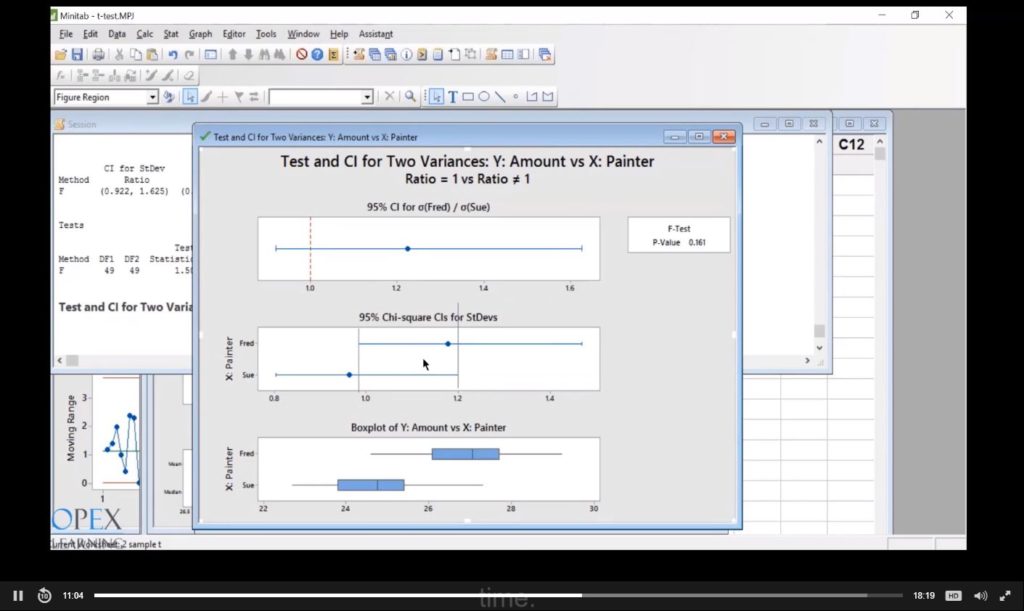
Task: Click the Undo arrow icon
Action: click(173, 55)
